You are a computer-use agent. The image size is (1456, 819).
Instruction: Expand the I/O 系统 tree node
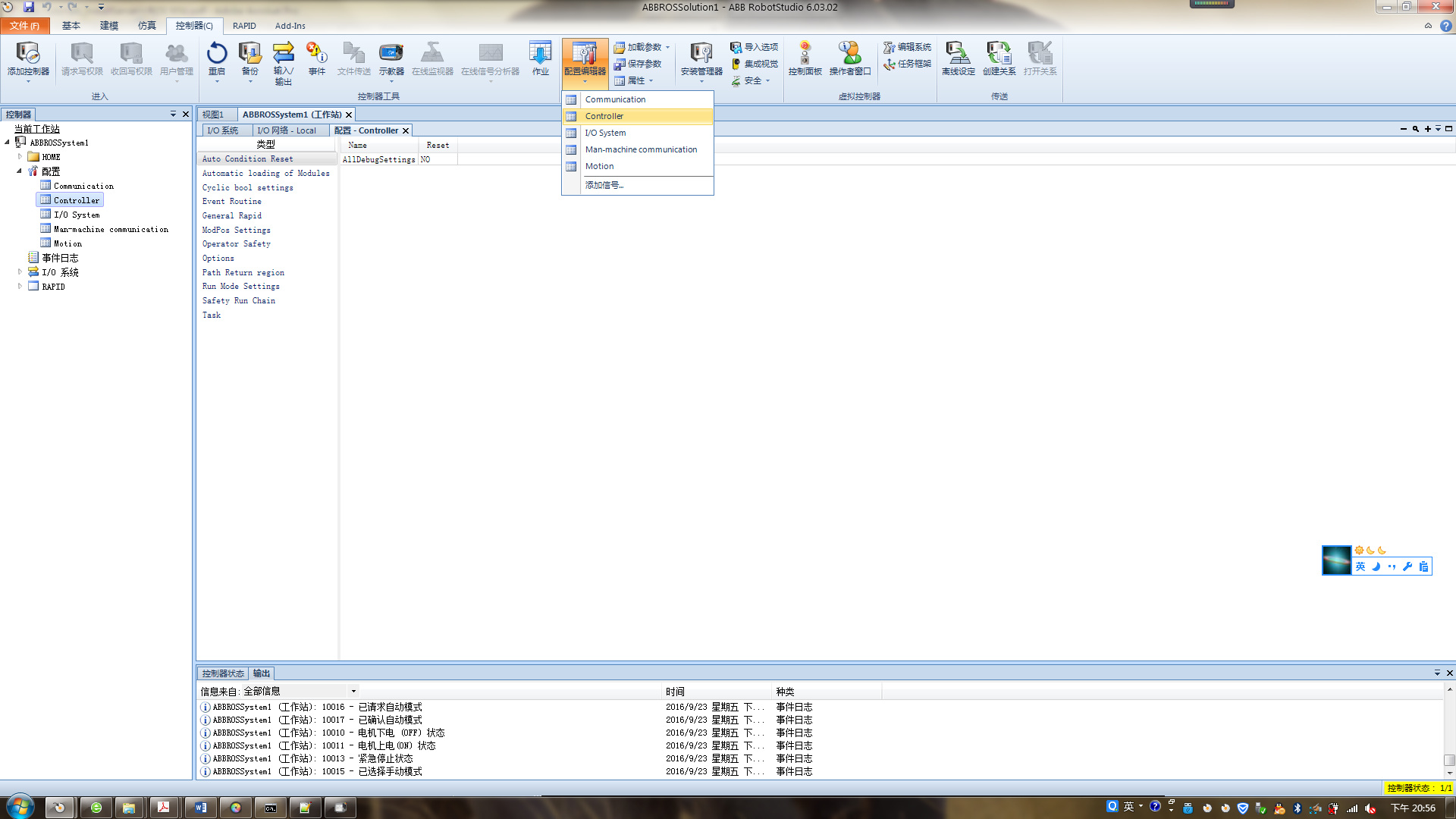click(20, 271)
